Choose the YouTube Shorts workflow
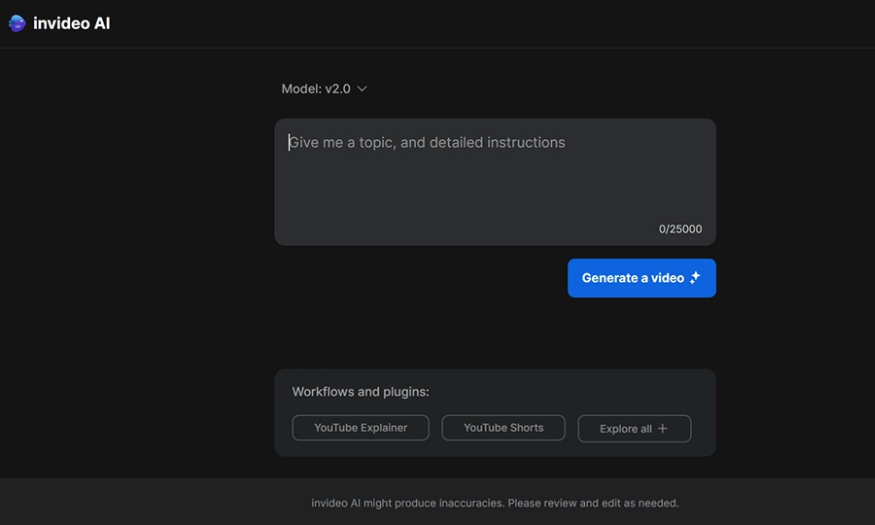Viewport: 875px width, 525px height. pyautogui.click(x=503, y=428)
